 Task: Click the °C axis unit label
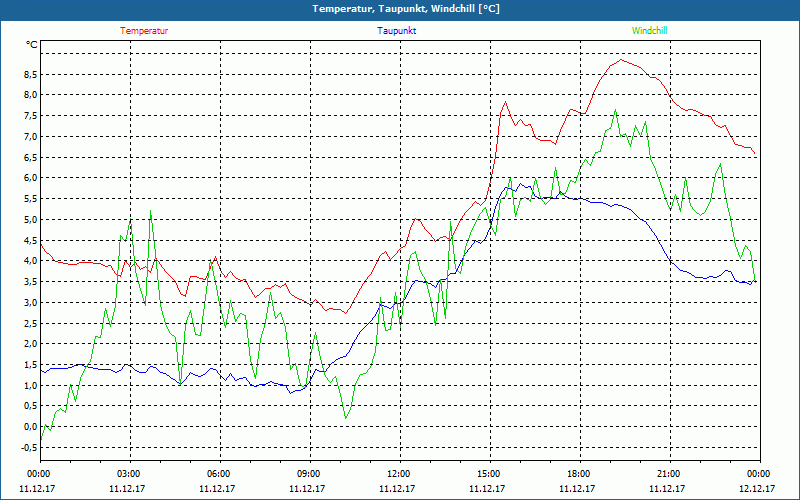[32, 45]
